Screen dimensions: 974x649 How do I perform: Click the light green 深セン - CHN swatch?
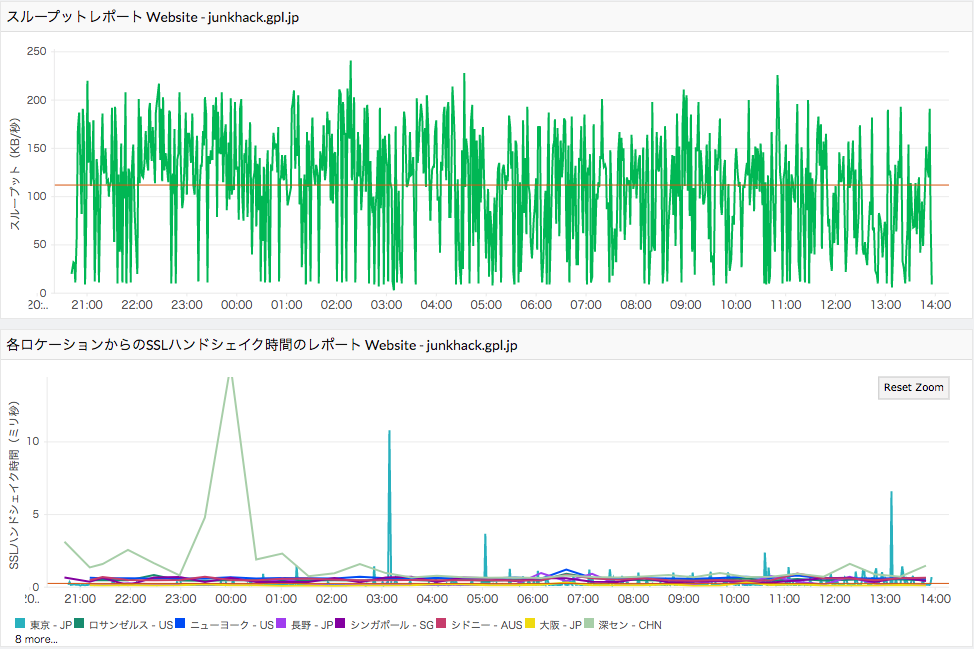590,625
